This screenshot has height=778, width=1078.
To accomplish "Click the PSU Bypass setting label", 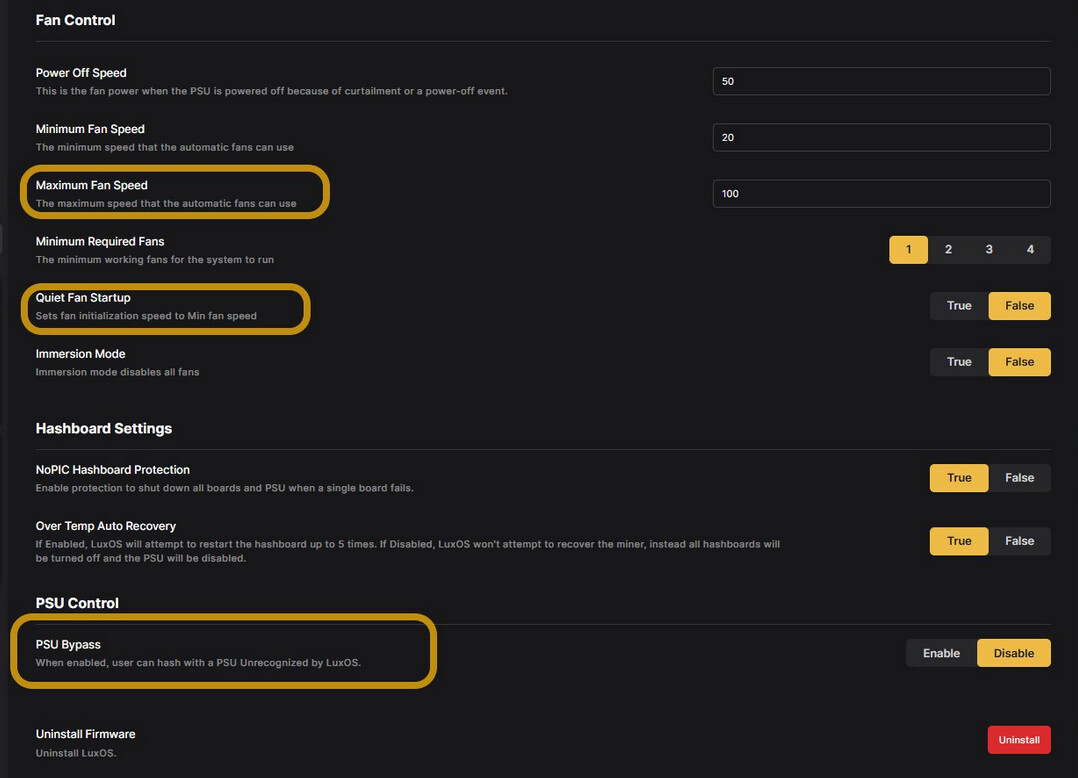I will click(x=68, y=645).
